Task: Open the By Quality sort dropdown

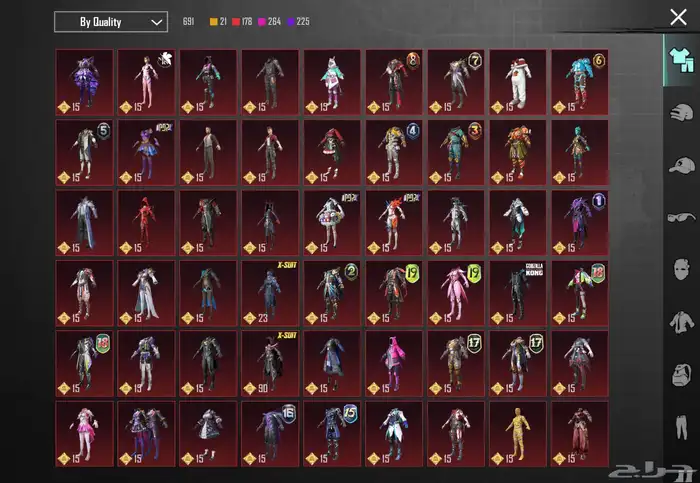Action: click(x=110, y=21)
